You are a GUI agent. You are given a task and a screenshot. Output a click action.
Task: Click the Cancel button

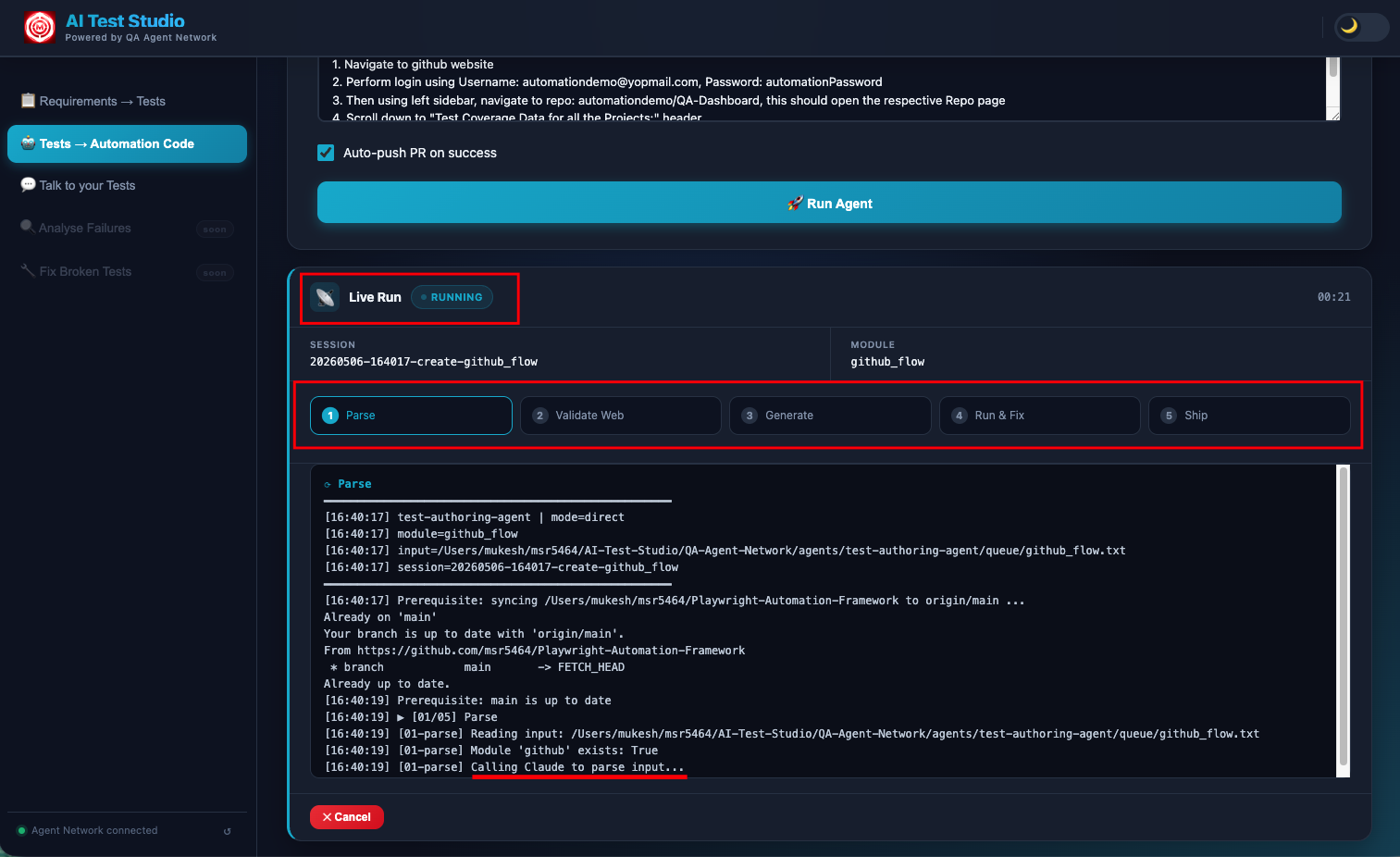pos(347,817)
